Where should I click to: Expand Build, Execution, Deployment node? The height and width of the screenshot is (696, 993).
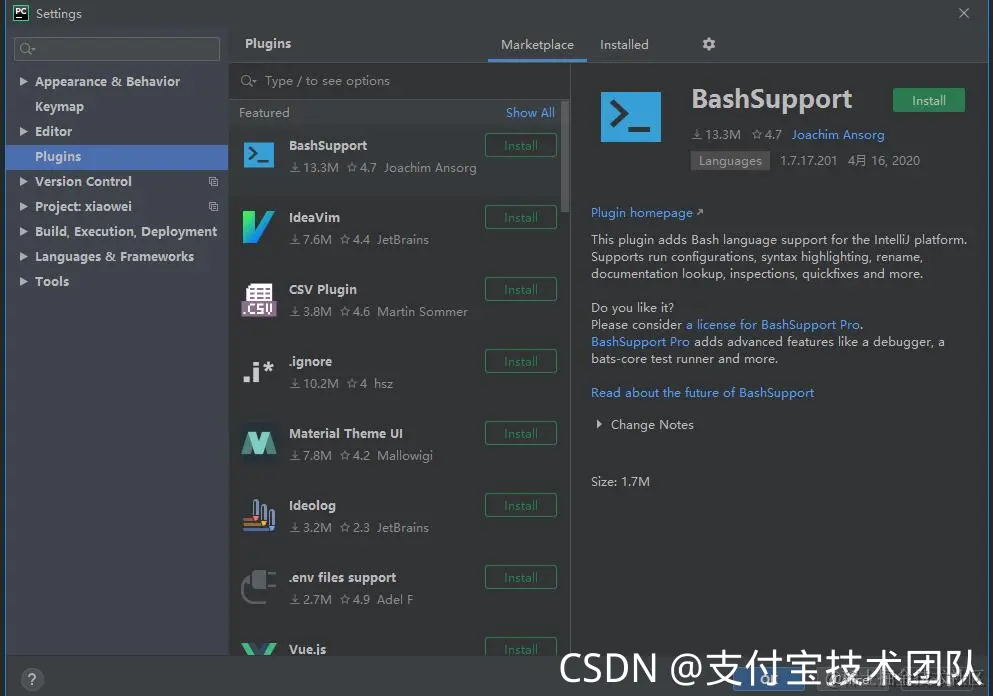(x=23, y=231)
